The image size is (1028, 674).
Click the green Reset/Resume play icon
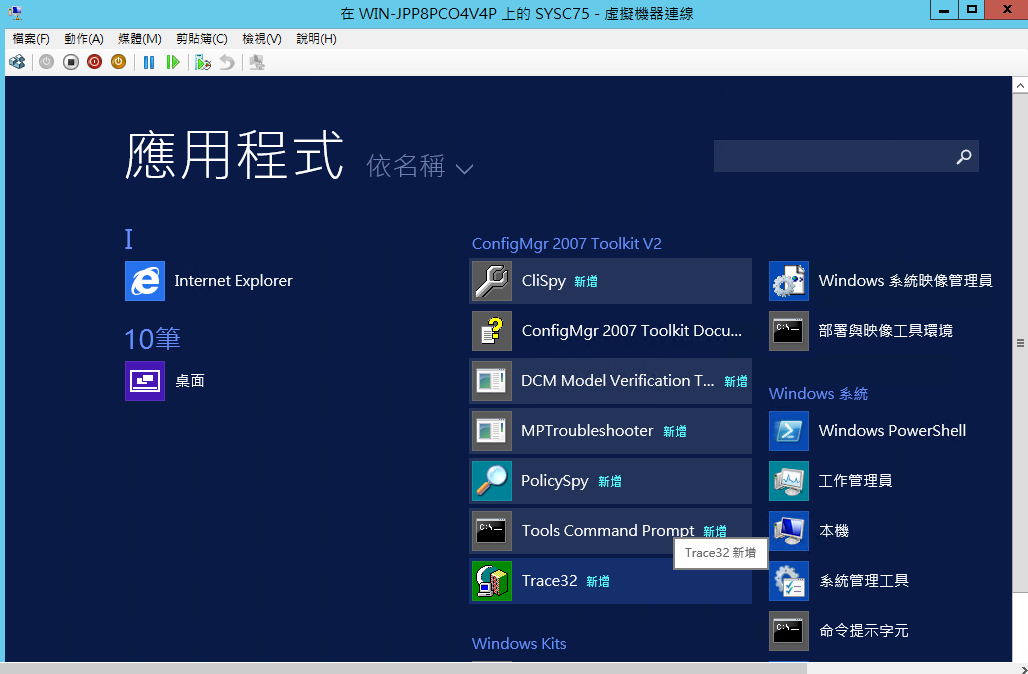(x=172, y=62)
